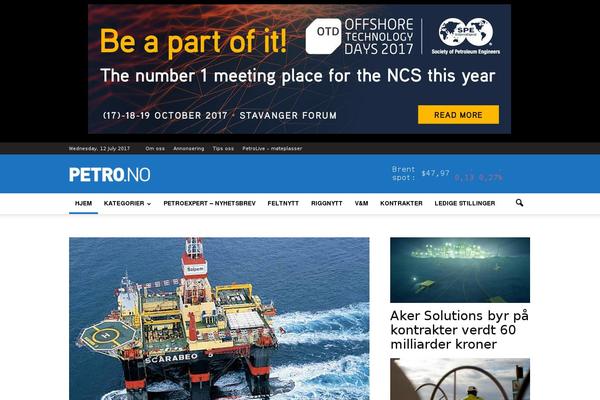The width and height of the screenshot is (600, 400).
Task: Navigate to the Kontrakter section
Action: [401, 203]
